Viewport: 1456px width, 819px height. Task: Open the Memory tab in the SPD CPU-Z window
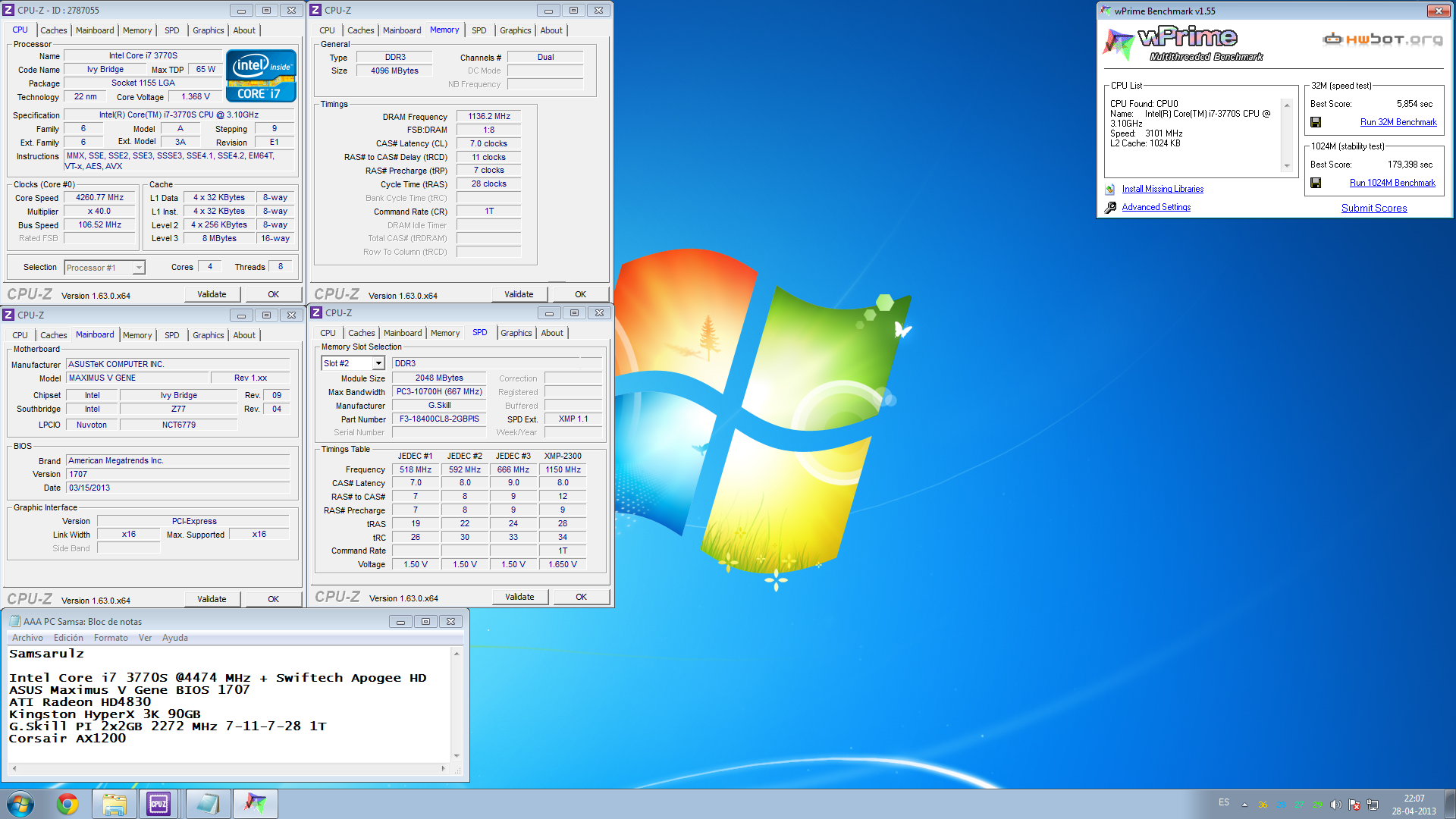click(x=445, y=333)
